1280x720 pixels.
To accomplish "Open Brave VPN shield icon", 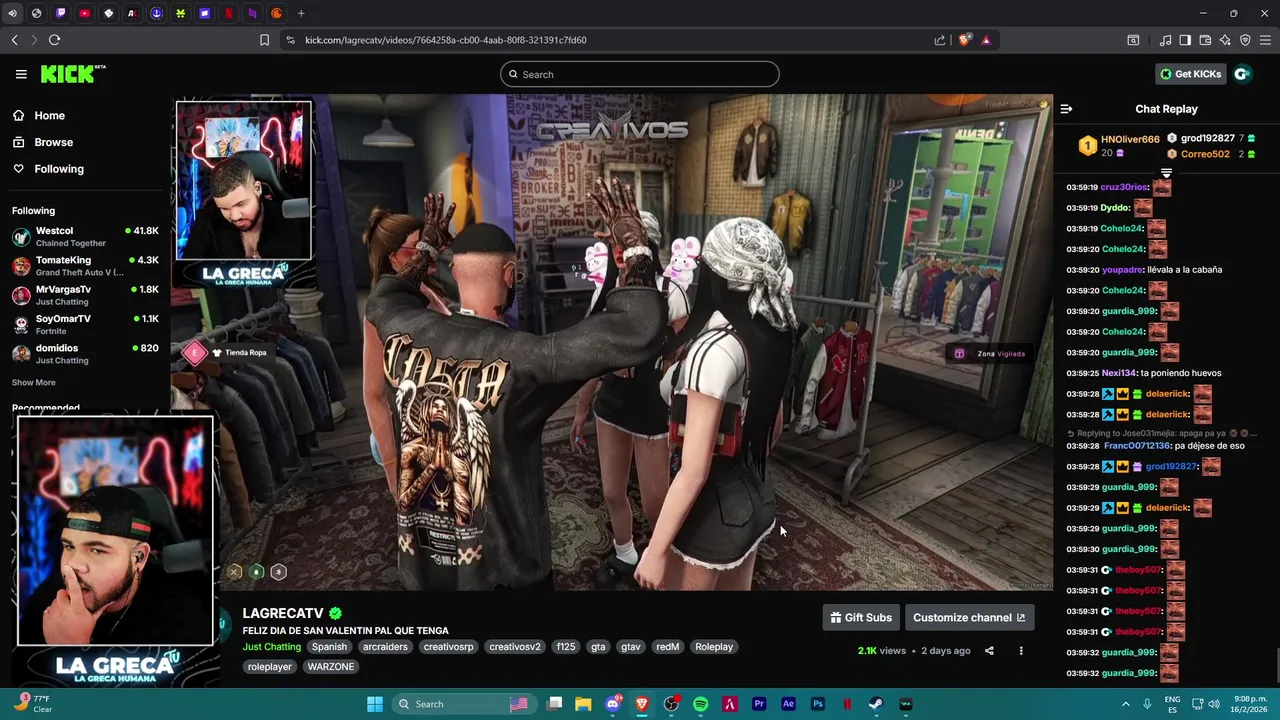I will click(x=1245, y=40).
